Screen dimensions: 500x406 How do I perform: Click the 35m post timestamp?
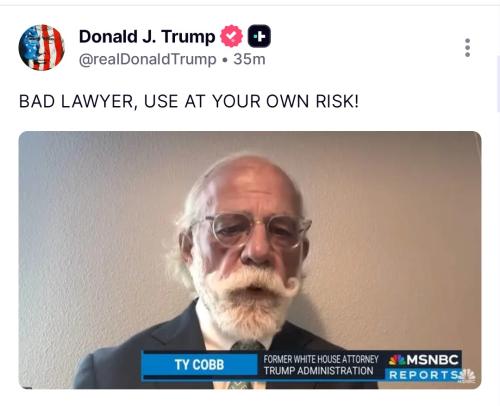coord(249,59)
